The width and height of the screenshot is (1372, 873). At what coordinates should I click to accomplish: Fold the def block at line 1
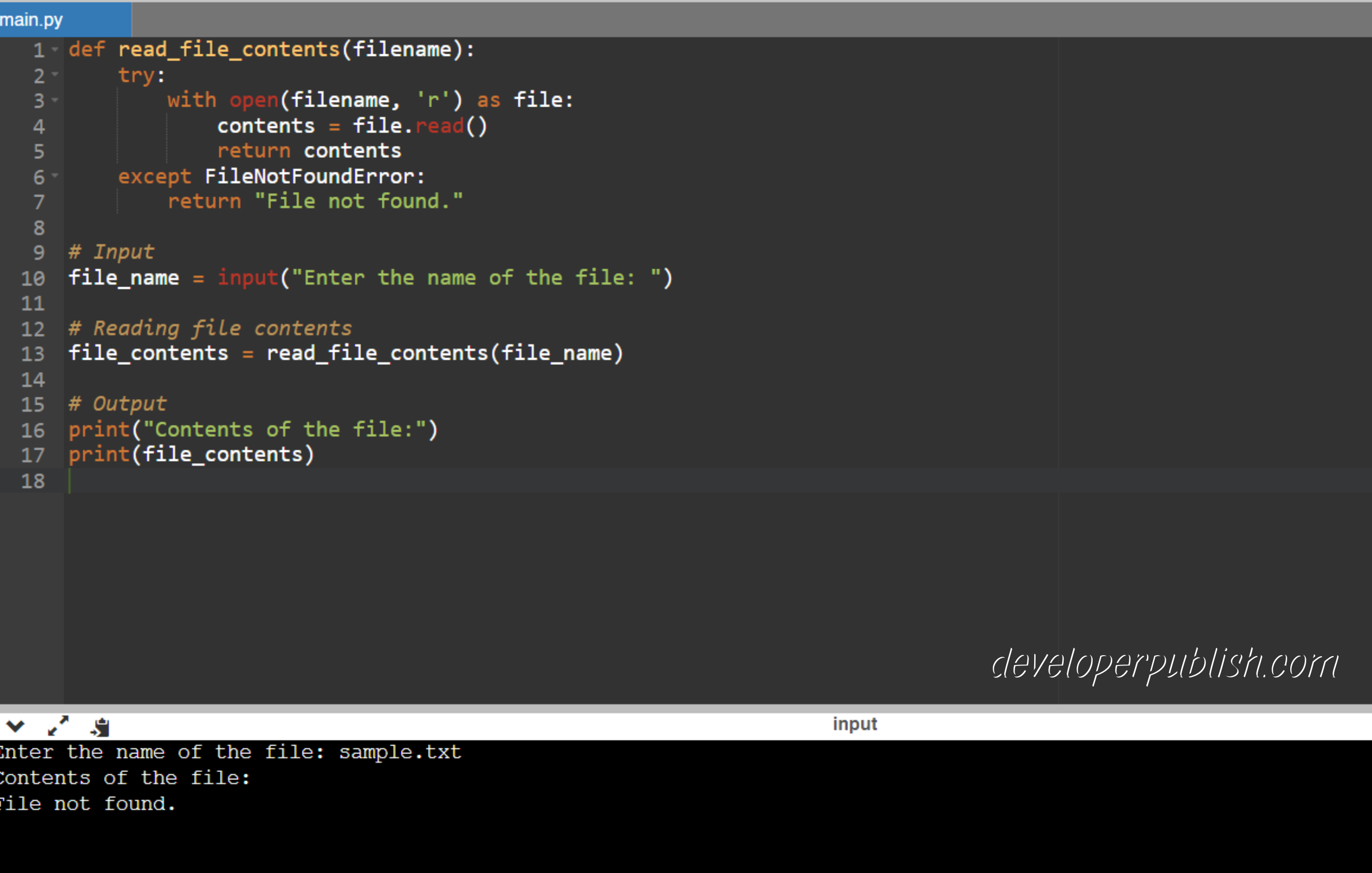[55, 50]
